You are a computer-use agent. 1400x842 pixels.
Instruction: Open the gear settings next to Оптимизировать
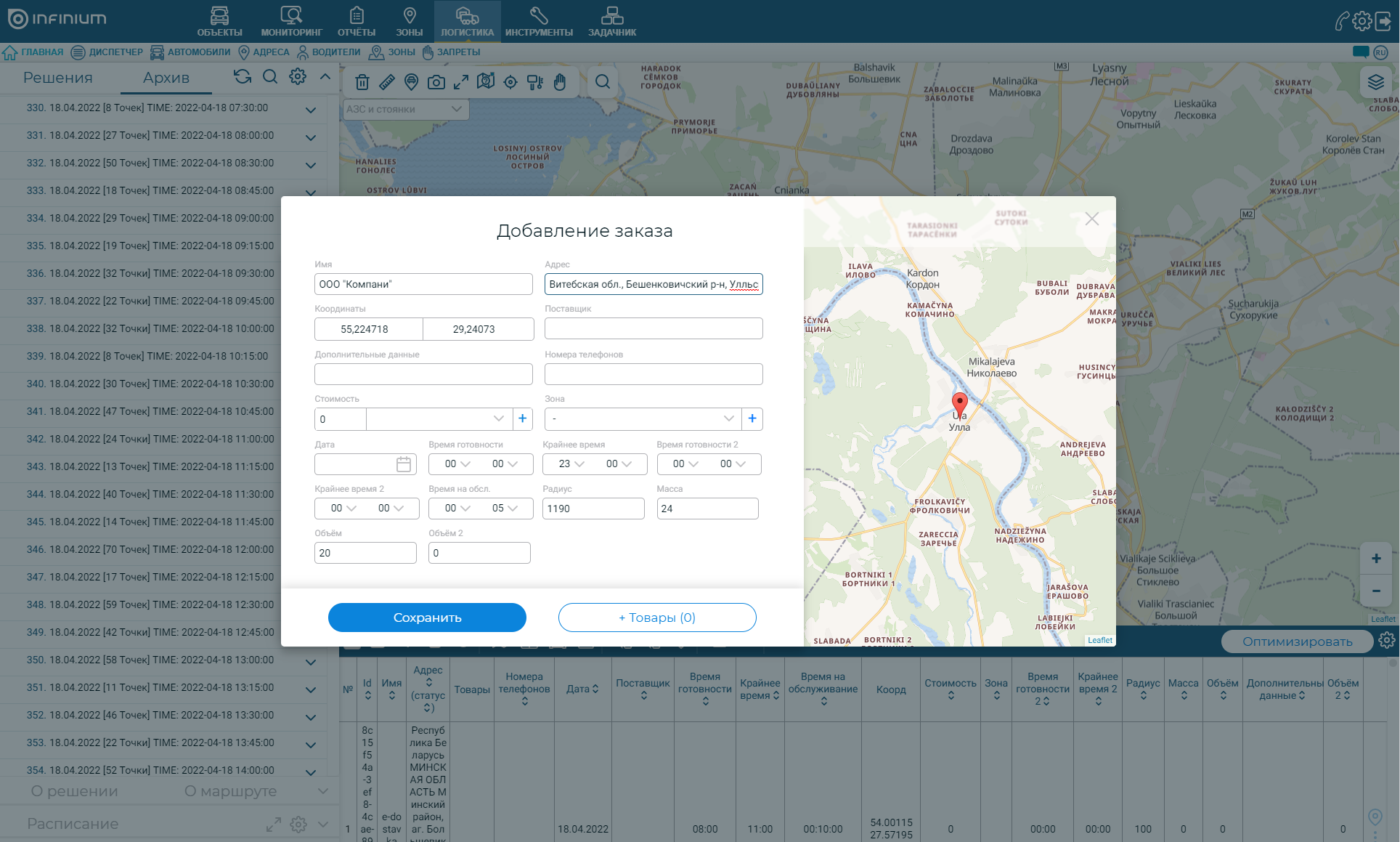[x=1386, y=640]
